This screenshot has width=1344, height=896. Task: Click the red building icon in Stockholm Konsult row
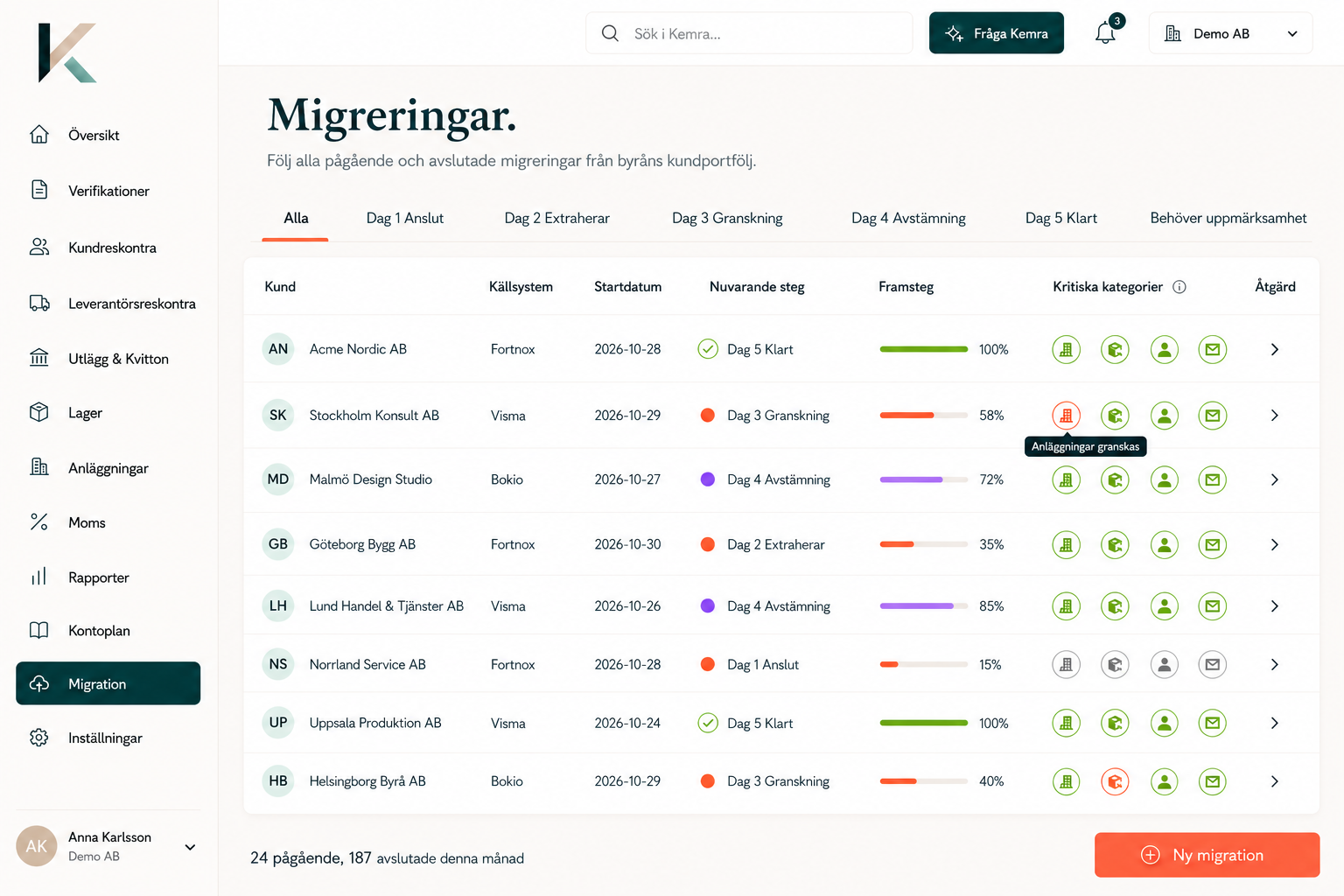click(x=1066, y=416)
